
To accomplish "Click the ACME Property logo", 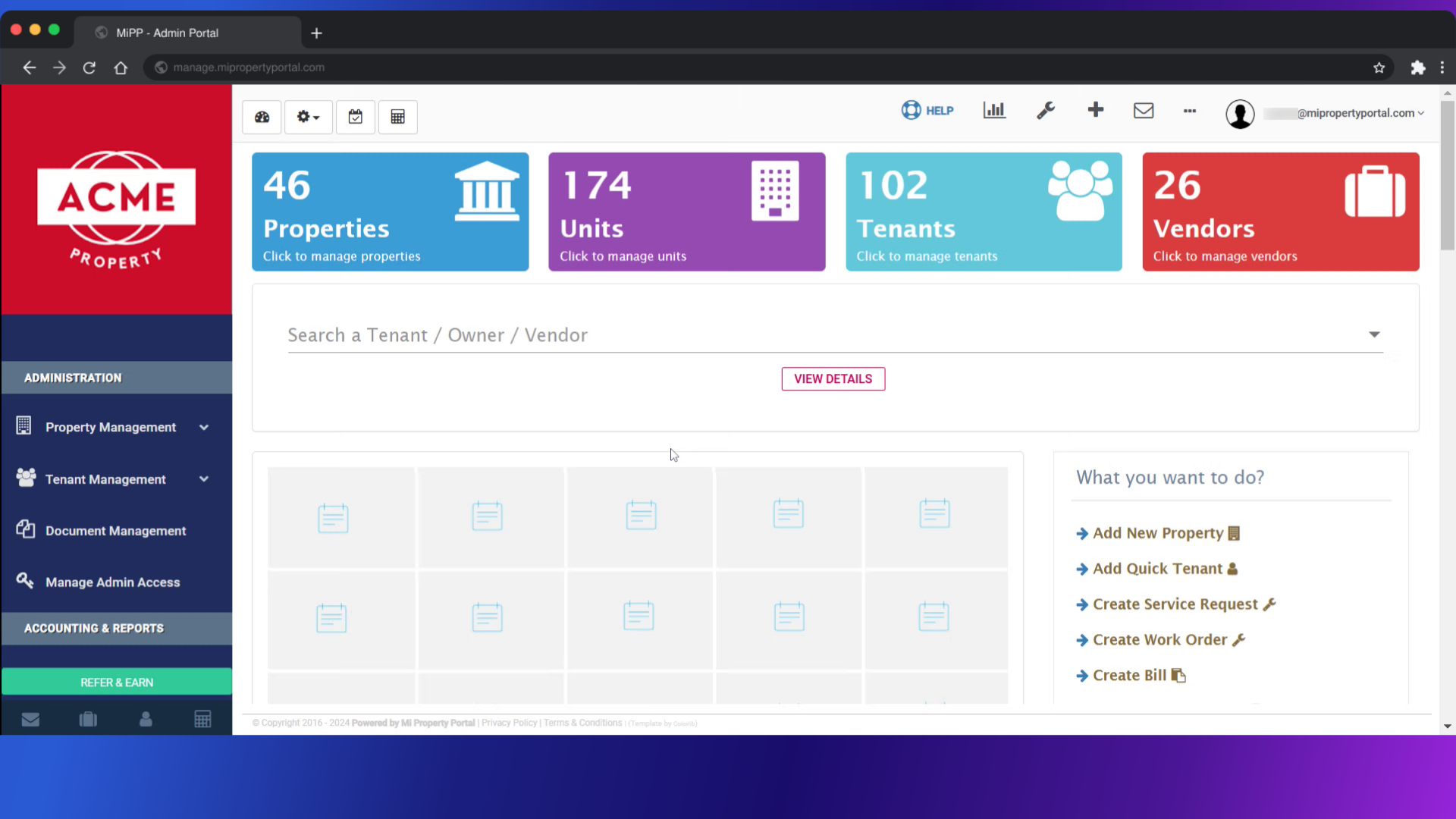I will point(116,209).
